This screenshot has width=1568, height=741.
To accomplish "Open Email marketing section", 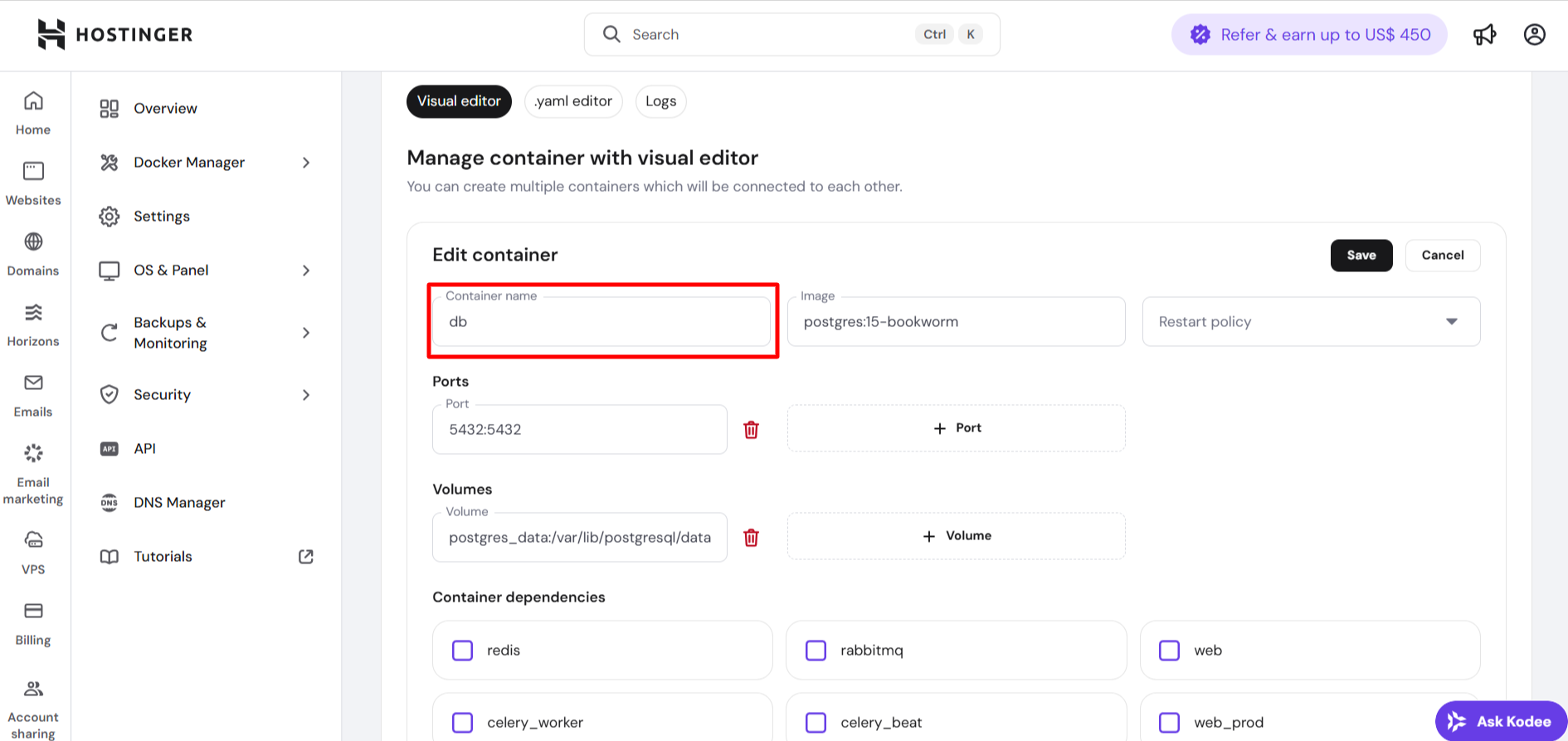I will tap(33, 474).
